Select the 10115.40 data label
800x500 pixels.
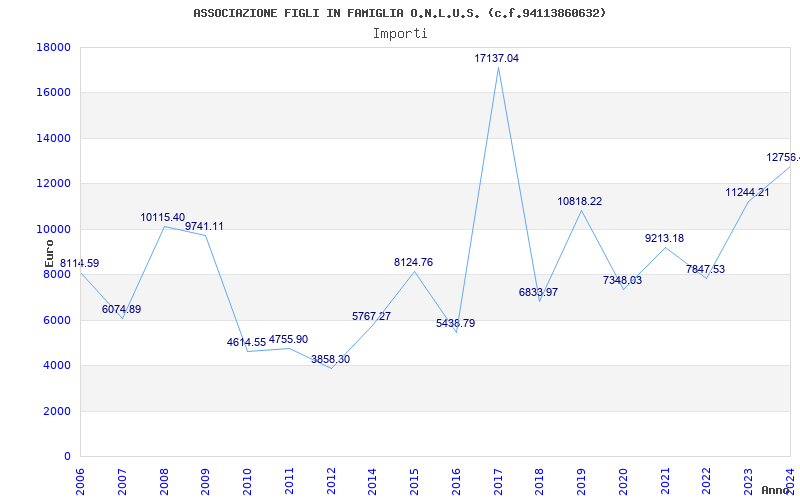(x=163, y=217)
